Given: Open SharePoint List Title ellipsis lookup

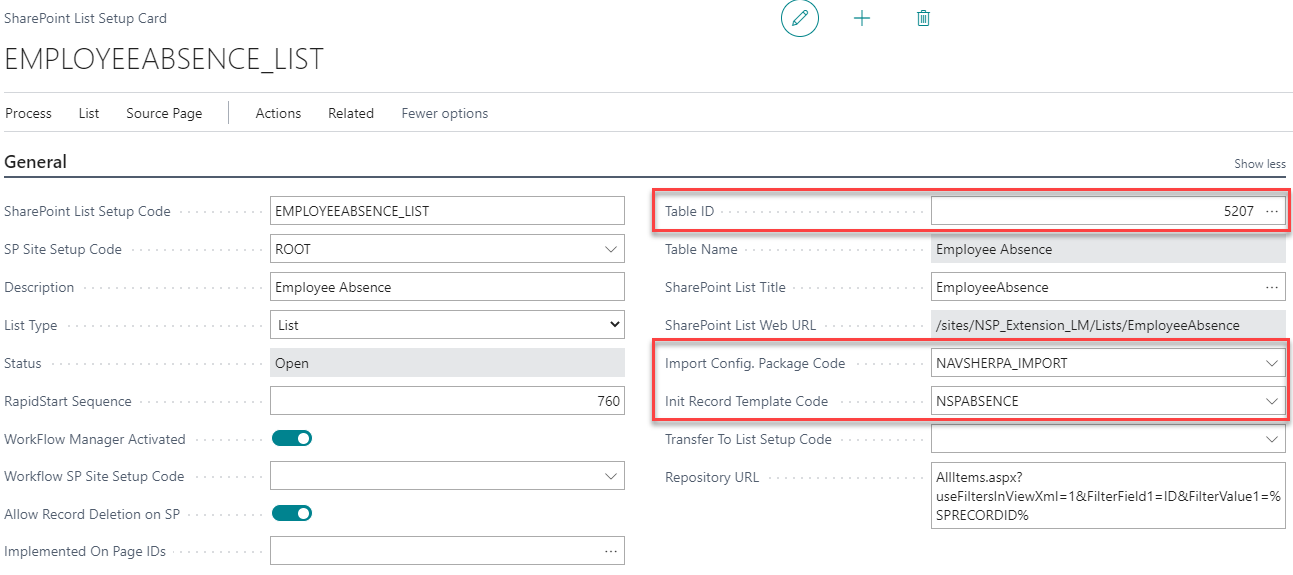Looking at the screenshot, I should tap(1272, 287).
